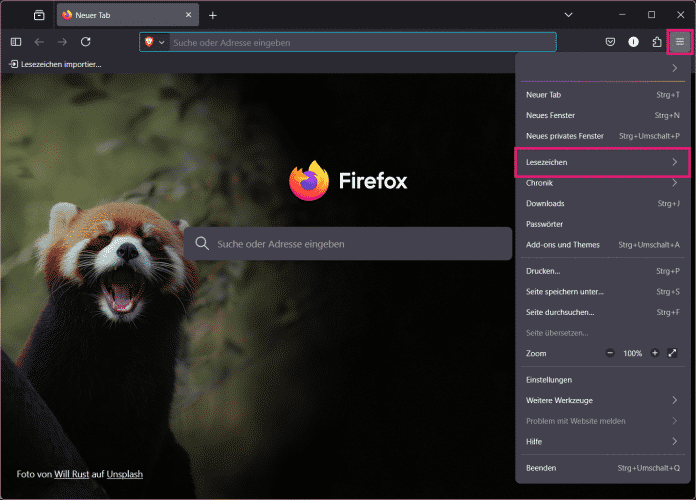Select Add-ons und Themes entry
696x500 pixels.
click(x=563, y=244)
